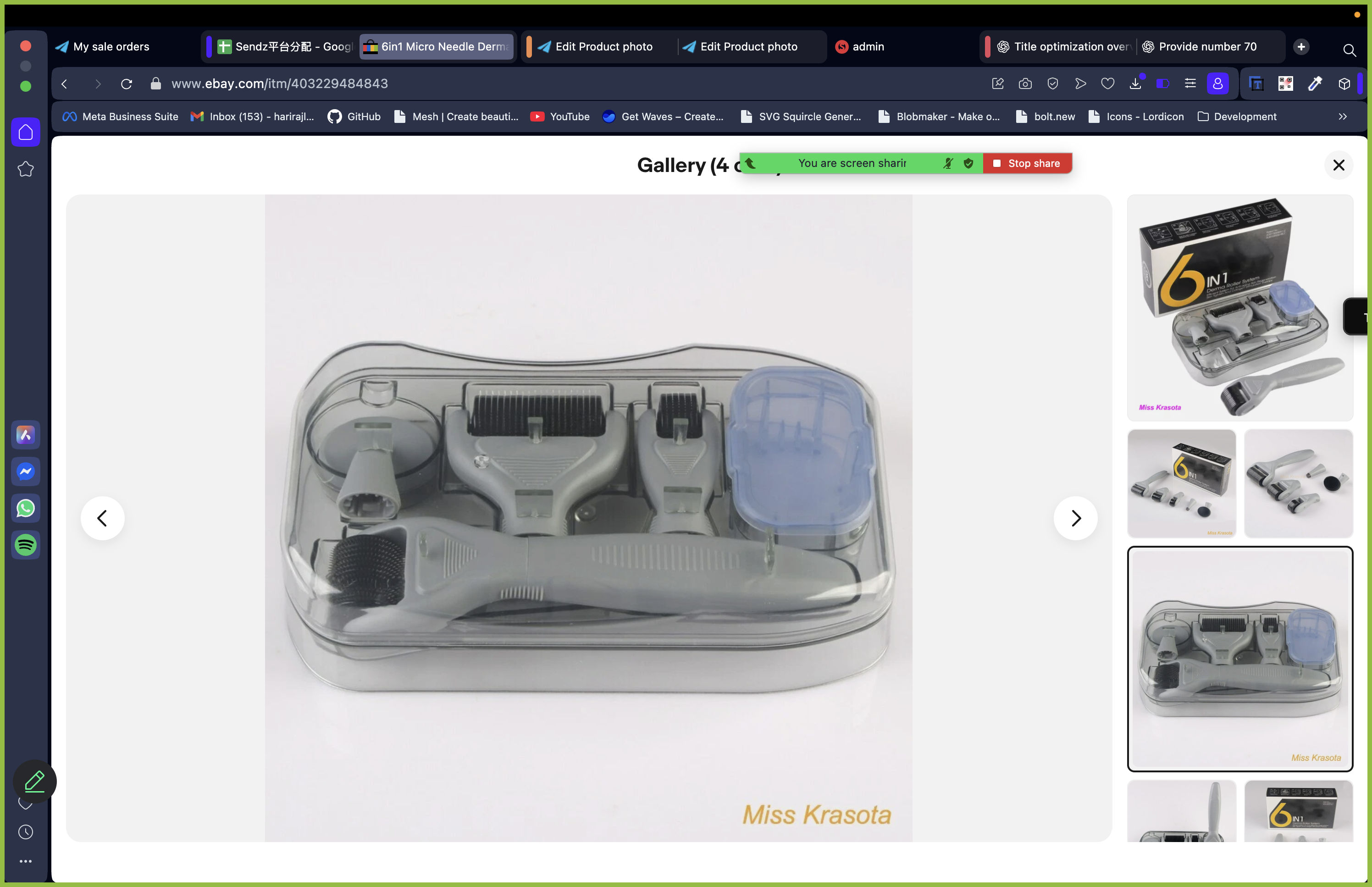Open Messenger in the sidebar
Viewport: 1372px width, 887px height.
point(25,472)
